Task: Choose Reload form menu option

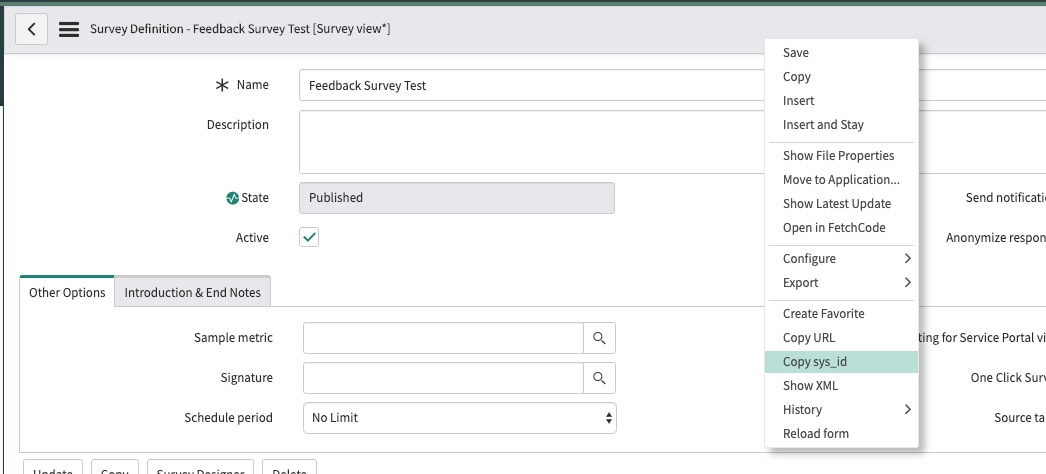Action: point(816,433)
